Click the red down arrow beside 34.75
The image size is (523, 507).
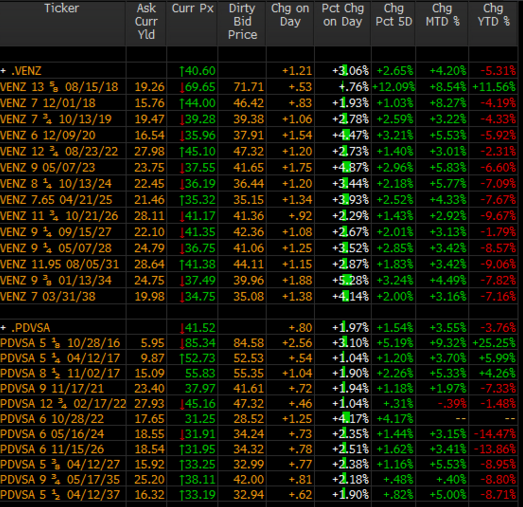click(x=182, y=297)
